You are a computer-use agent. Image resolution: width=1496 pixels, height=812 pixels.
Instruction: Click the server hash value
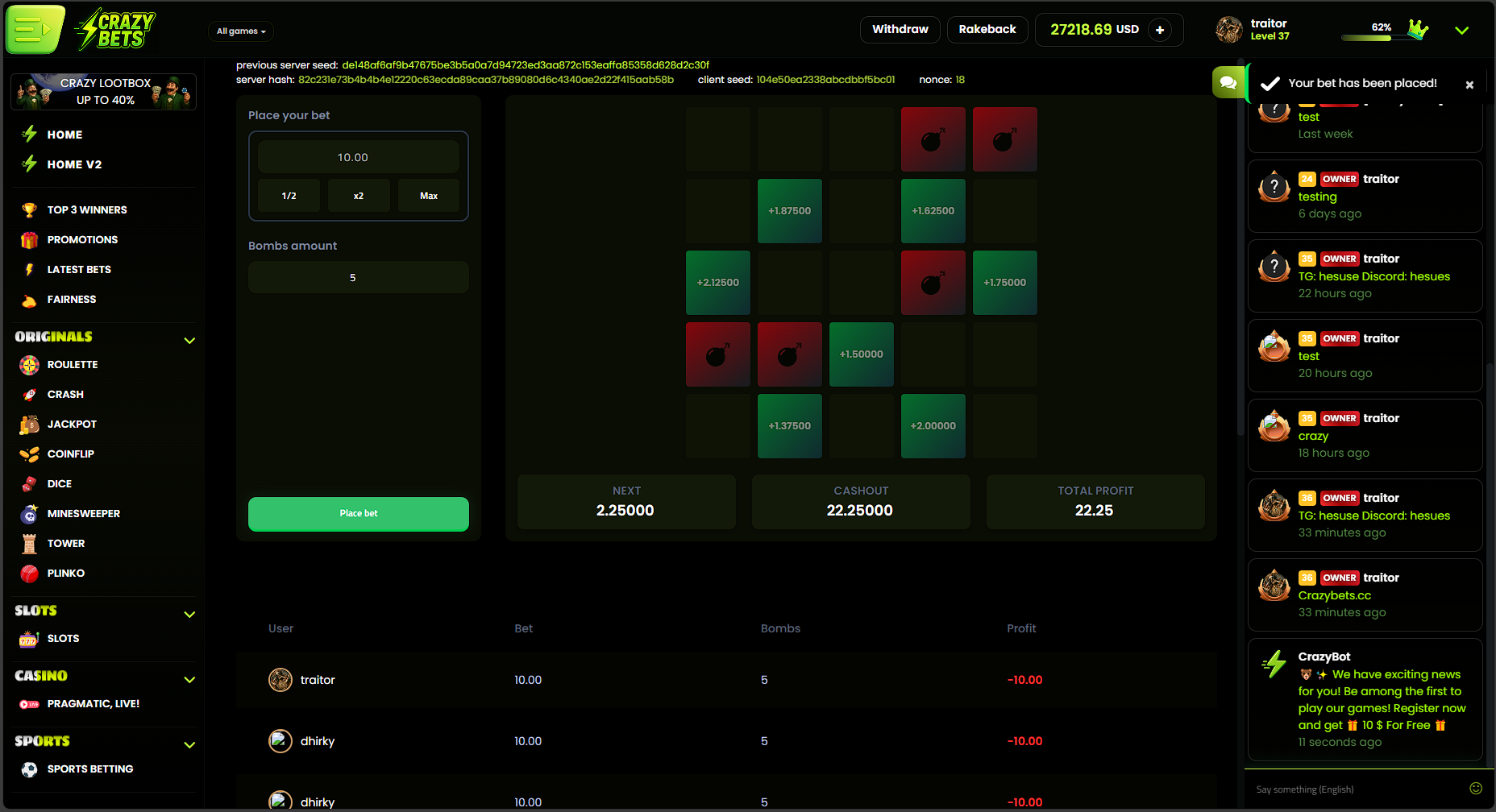486,80
